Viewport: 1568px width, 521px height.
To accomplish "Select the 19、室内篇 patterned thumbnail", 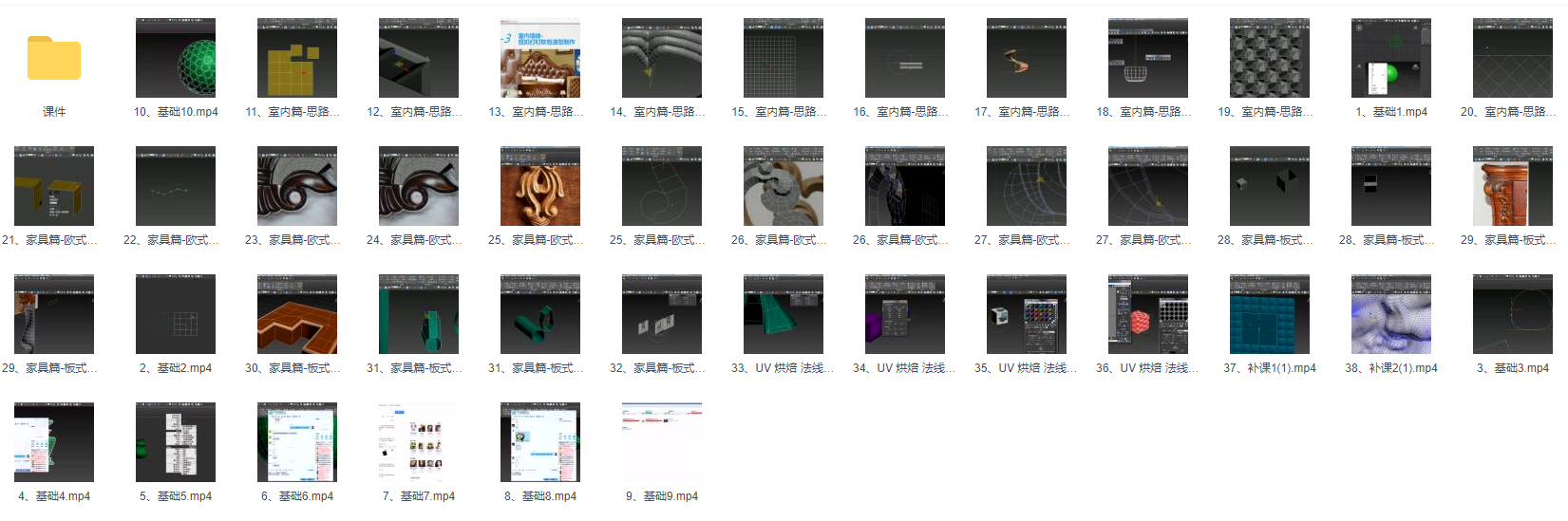I will (x=1270, y=58).
